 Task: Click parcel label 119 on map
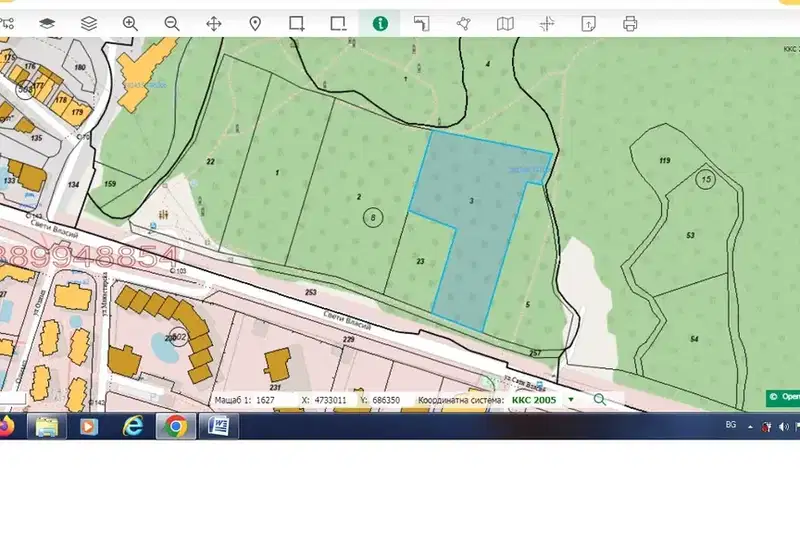coord(664,161)
